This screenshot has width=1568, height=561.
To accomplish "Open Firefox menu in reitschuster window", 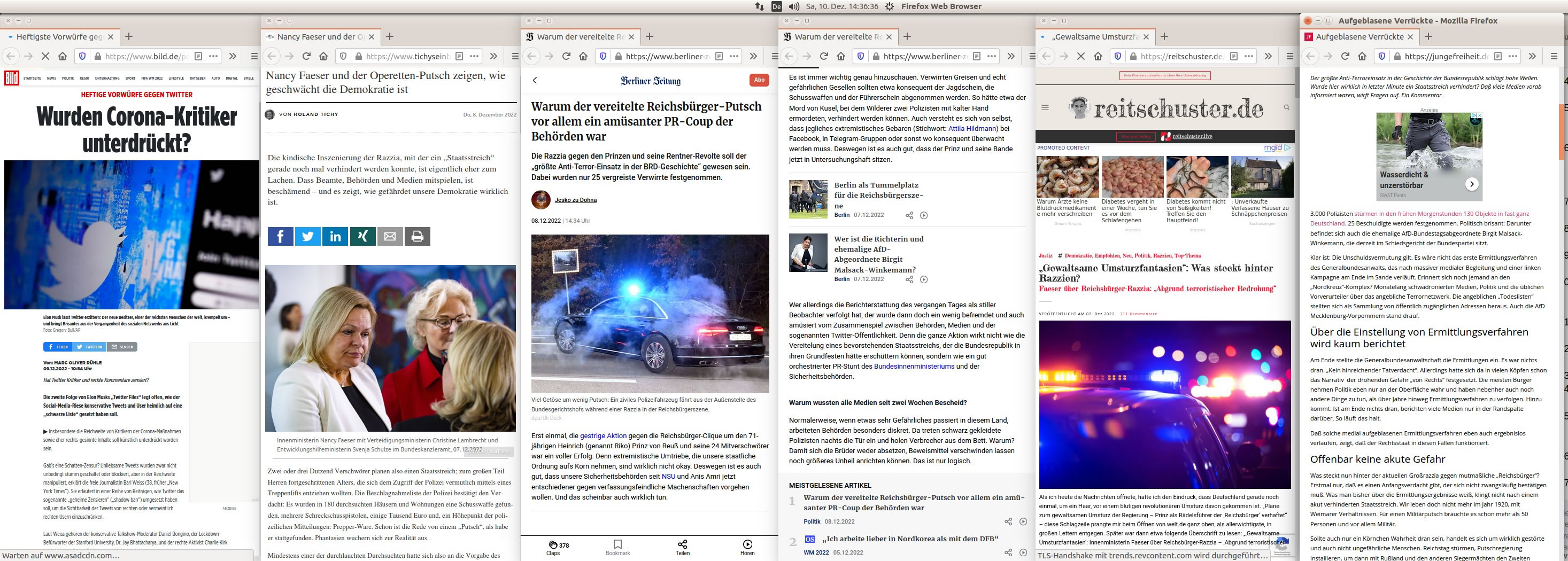I will pyautogui.click(x=1290, y=56).
